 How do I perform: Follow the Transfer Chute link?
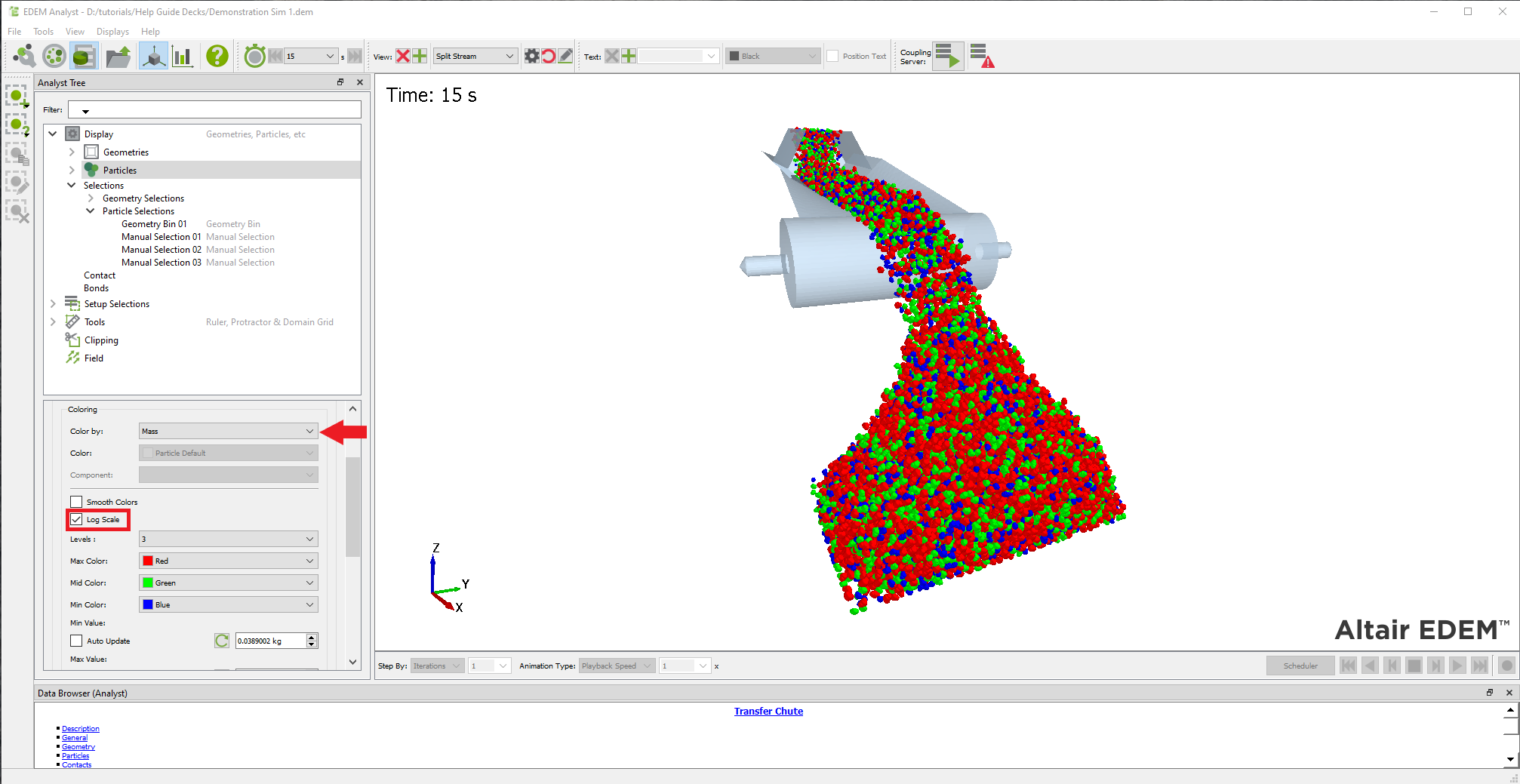[768, 711]
